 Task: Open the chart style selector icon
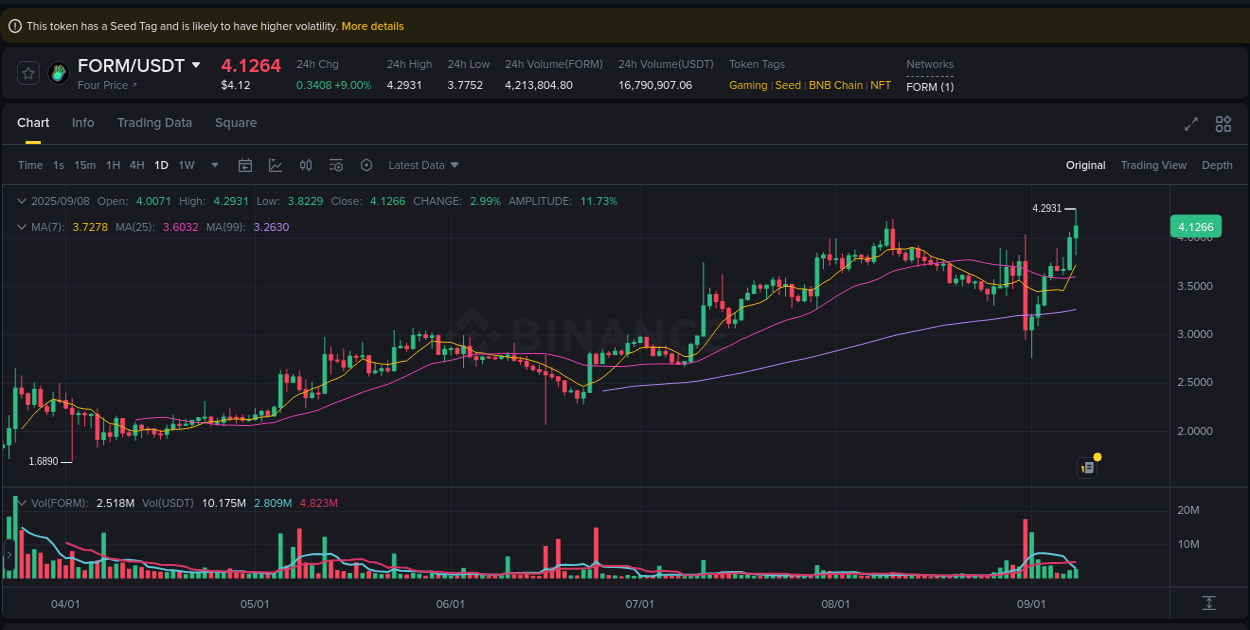(x=275, y=164)
